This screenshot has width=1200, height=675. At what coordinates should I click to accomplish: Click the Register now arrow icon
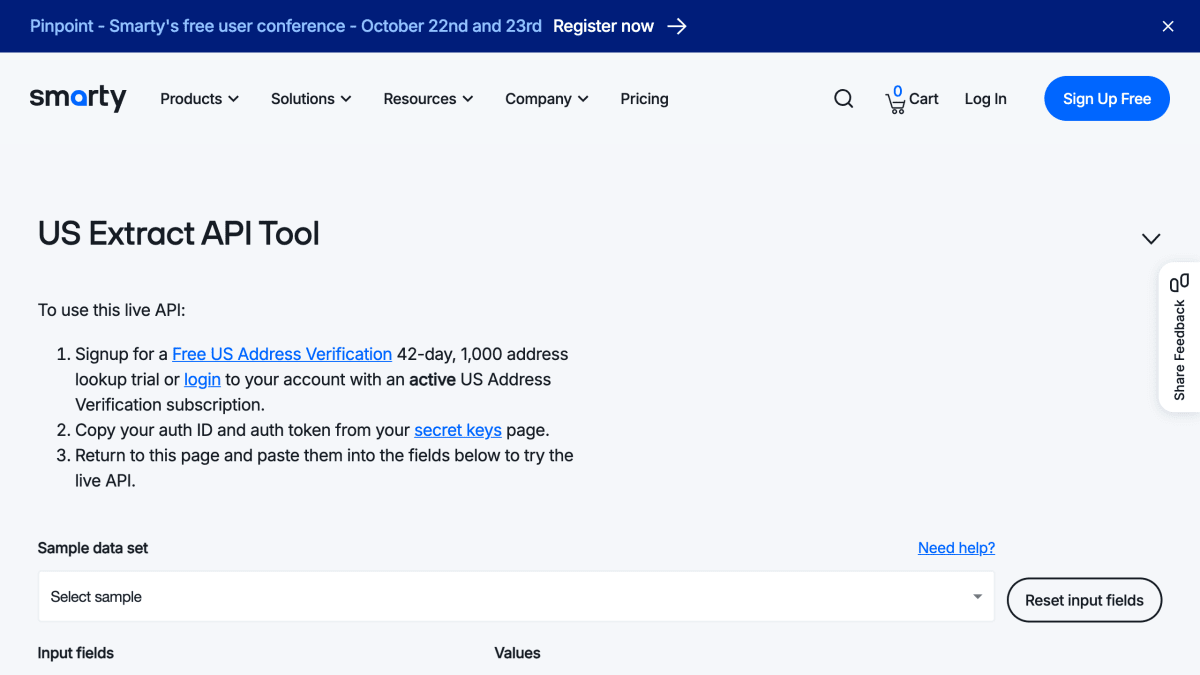pos(677,26)
